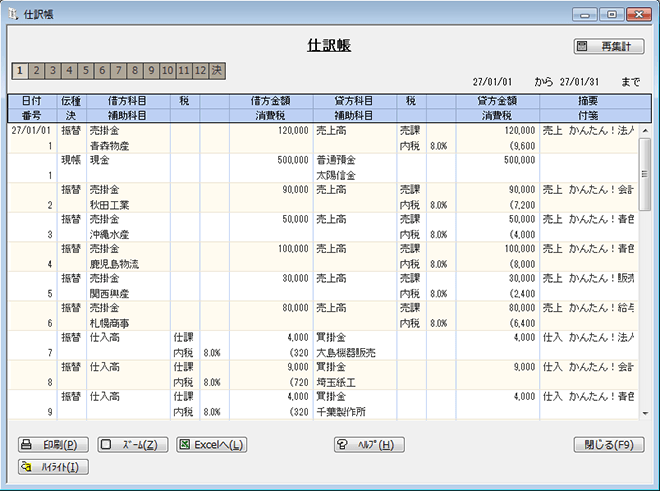Click the Excel icon on Excelへ button
The height and width of the screenshot is (491, 660).
click(184, 444)
